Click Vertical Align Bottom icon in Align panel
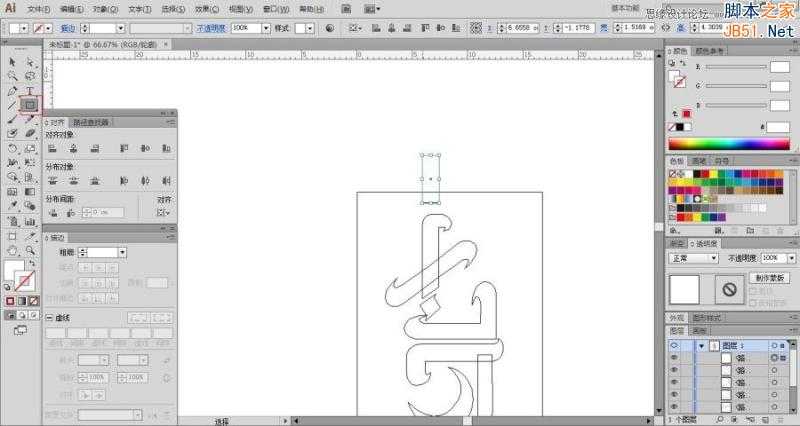Screen dimensions: 800x426 pyautogui.click(x=166, y=148)
